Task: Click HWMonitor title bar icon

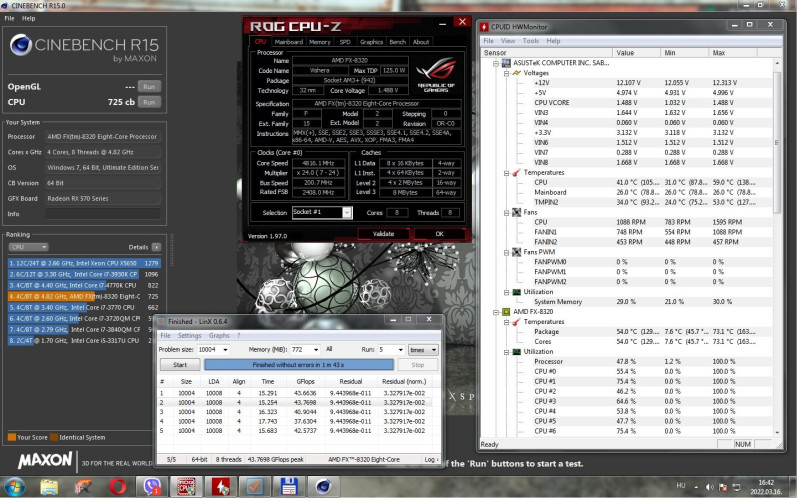Action: 484,27
